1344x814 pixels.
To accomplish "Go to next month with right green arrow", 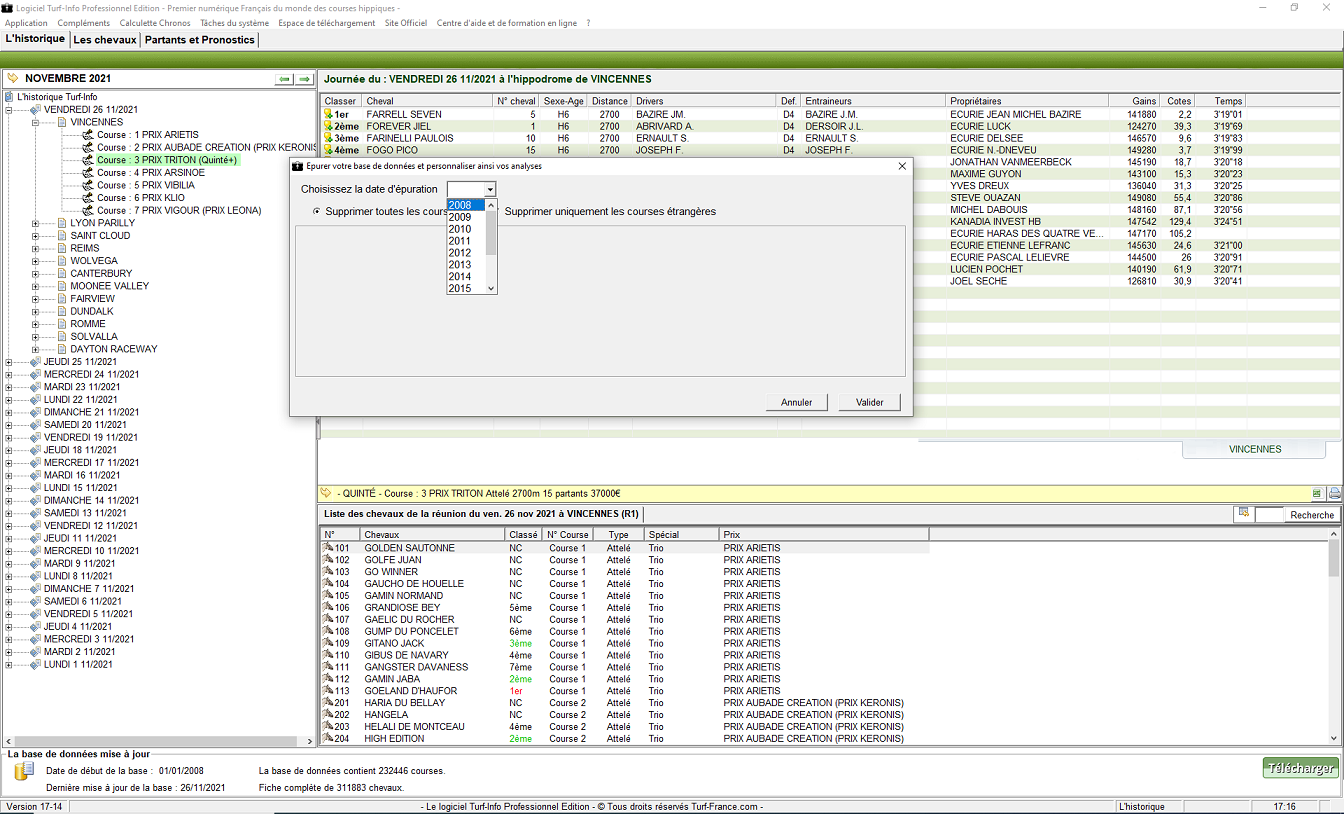I will 304,79.
